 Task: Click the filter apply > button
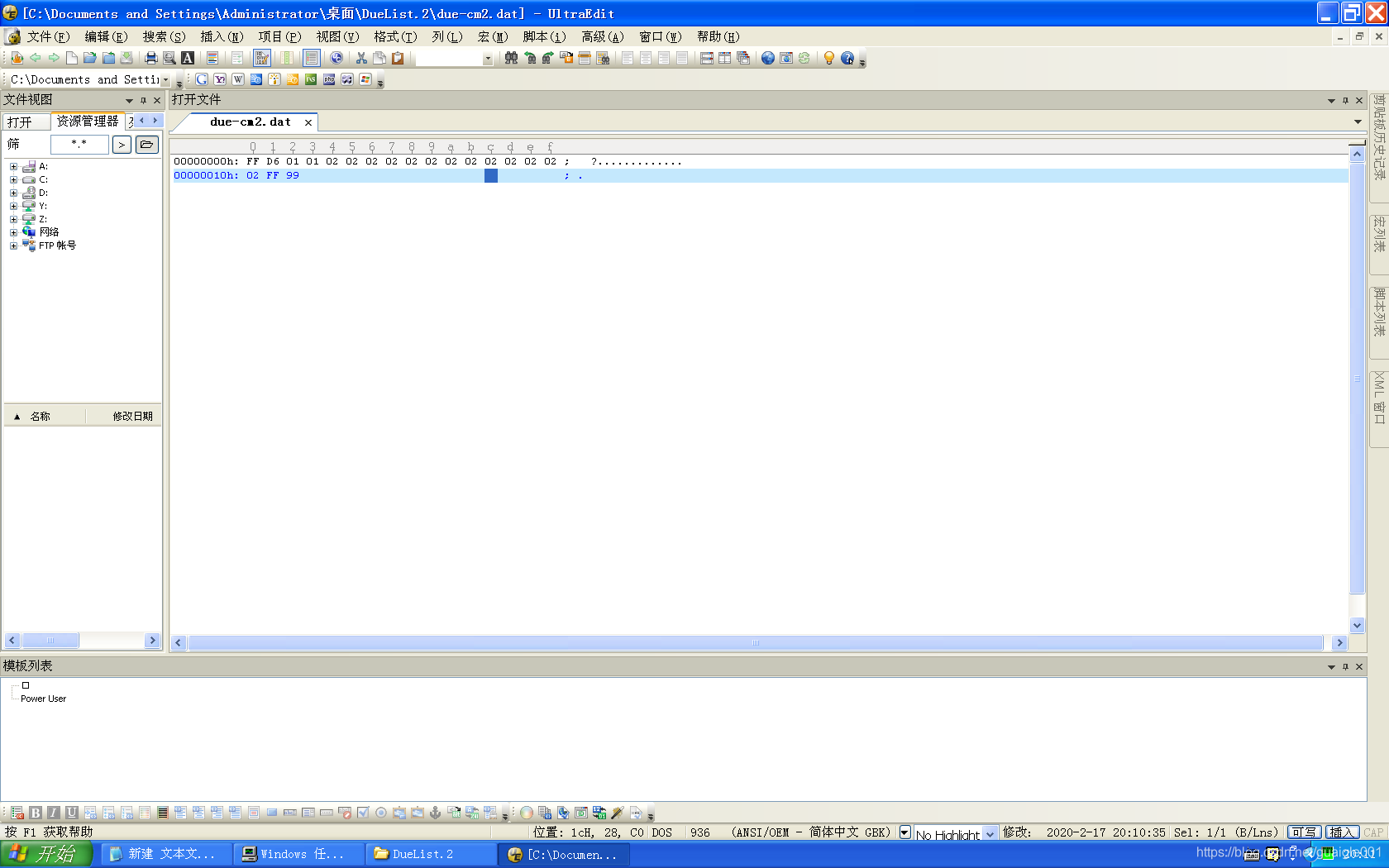(x=122, y=145)
